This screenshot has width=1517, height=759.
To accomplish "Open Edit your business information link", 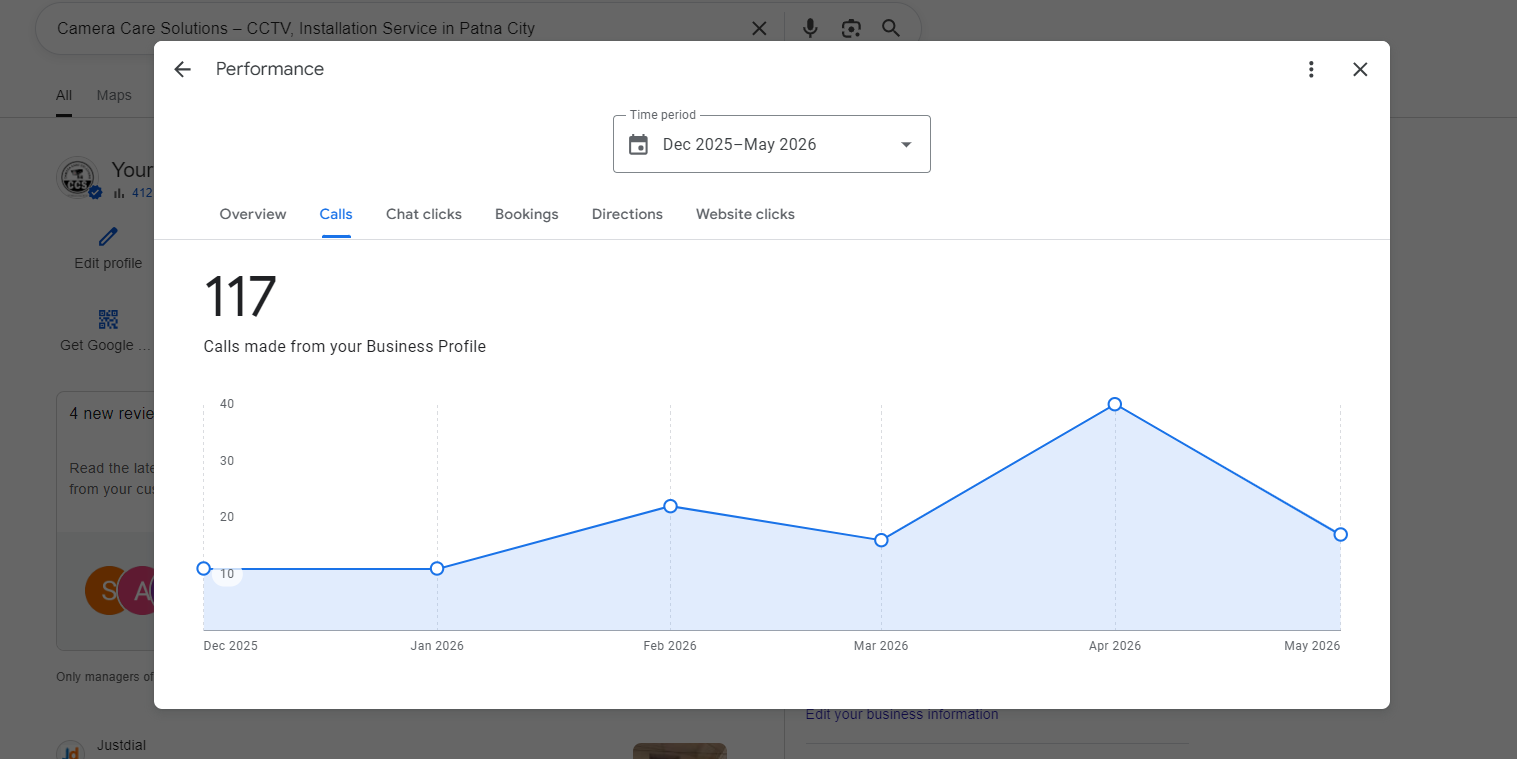I will pos(902,714).
